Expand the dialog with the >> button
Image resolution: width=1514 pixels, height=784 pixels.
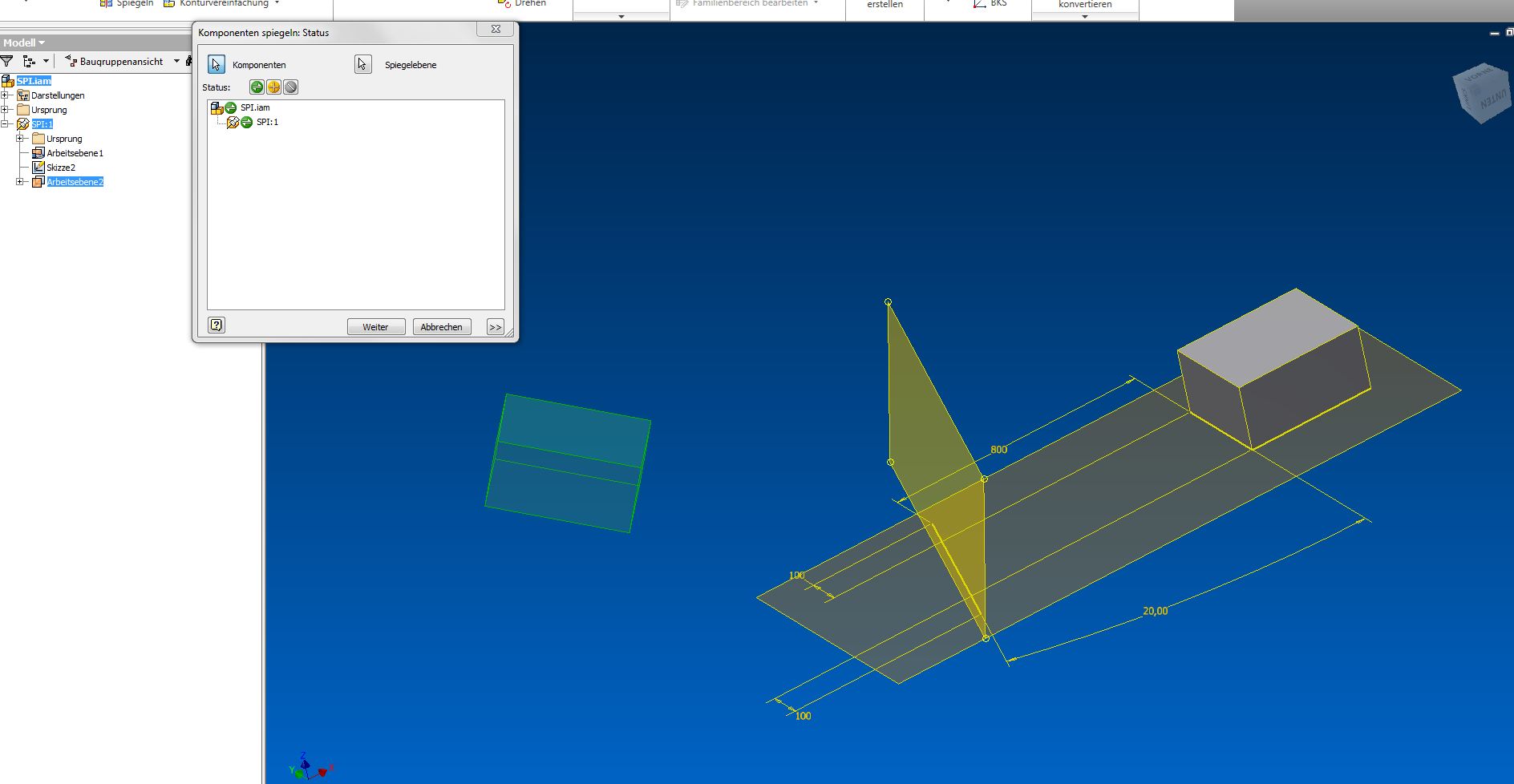(496, 327)
